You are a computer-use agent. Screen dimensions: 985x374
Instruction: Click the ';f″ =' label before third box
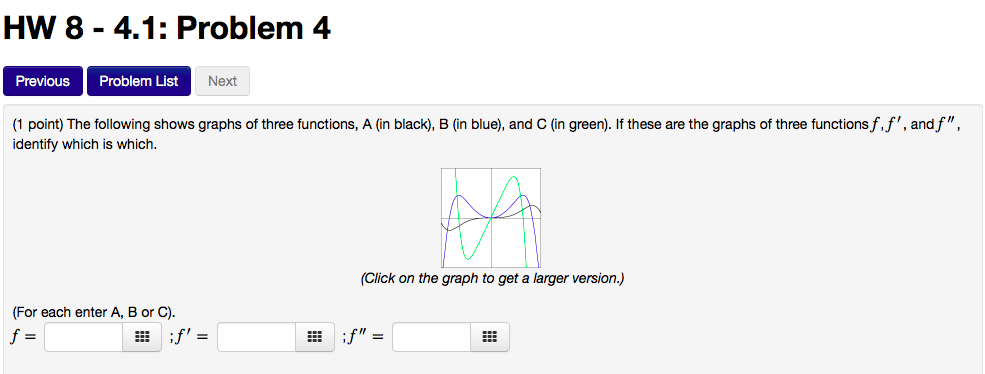364,337
